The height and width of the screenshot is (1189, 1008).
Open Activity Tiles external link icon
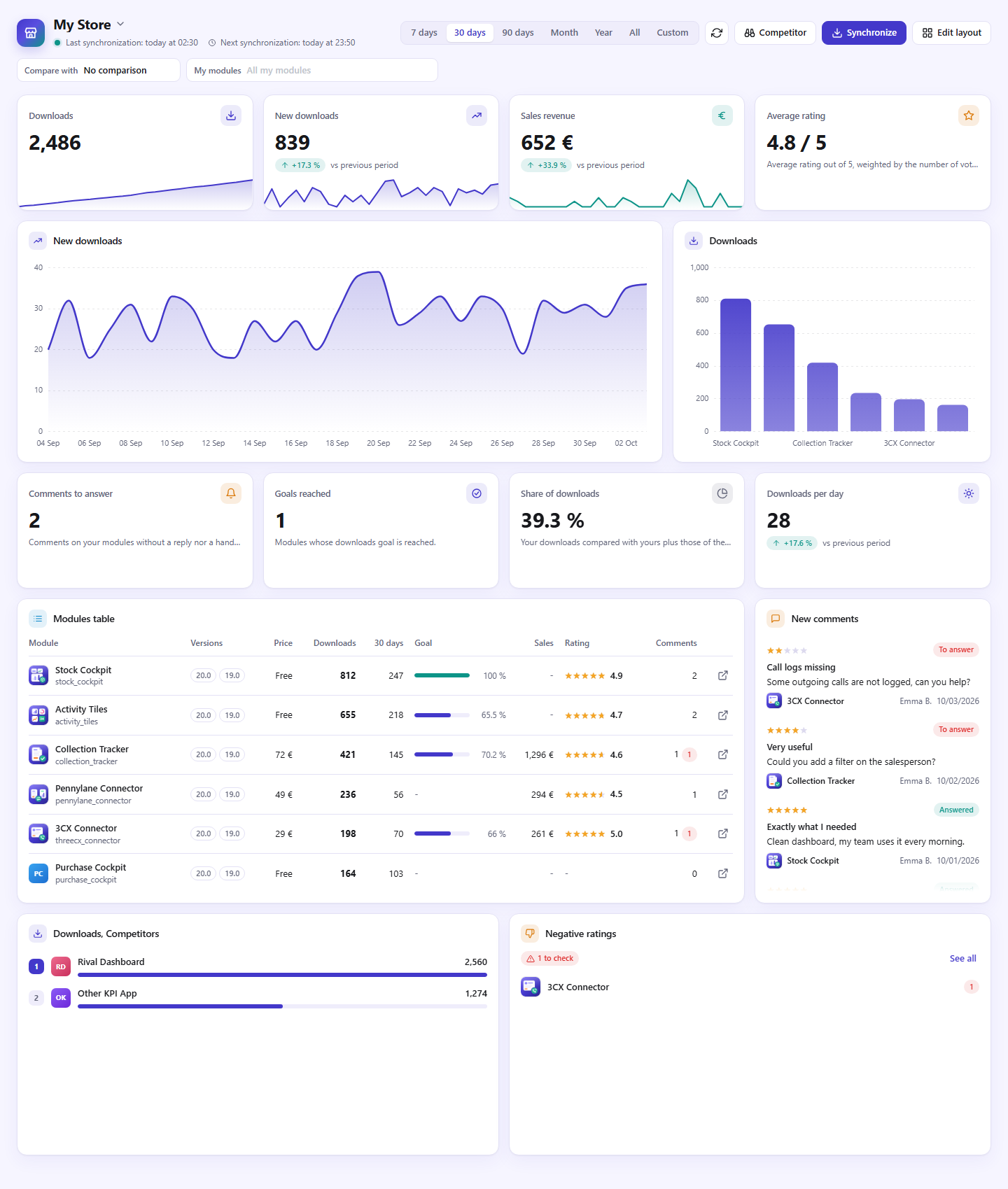click(x=723, y=715)
